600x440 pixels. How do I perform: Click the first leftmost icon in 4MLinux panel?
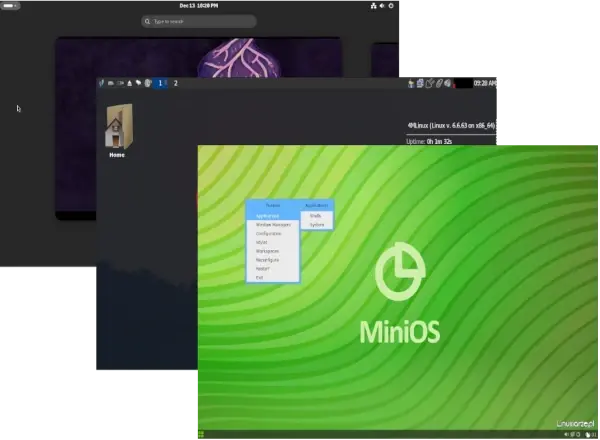pos(101,83)
